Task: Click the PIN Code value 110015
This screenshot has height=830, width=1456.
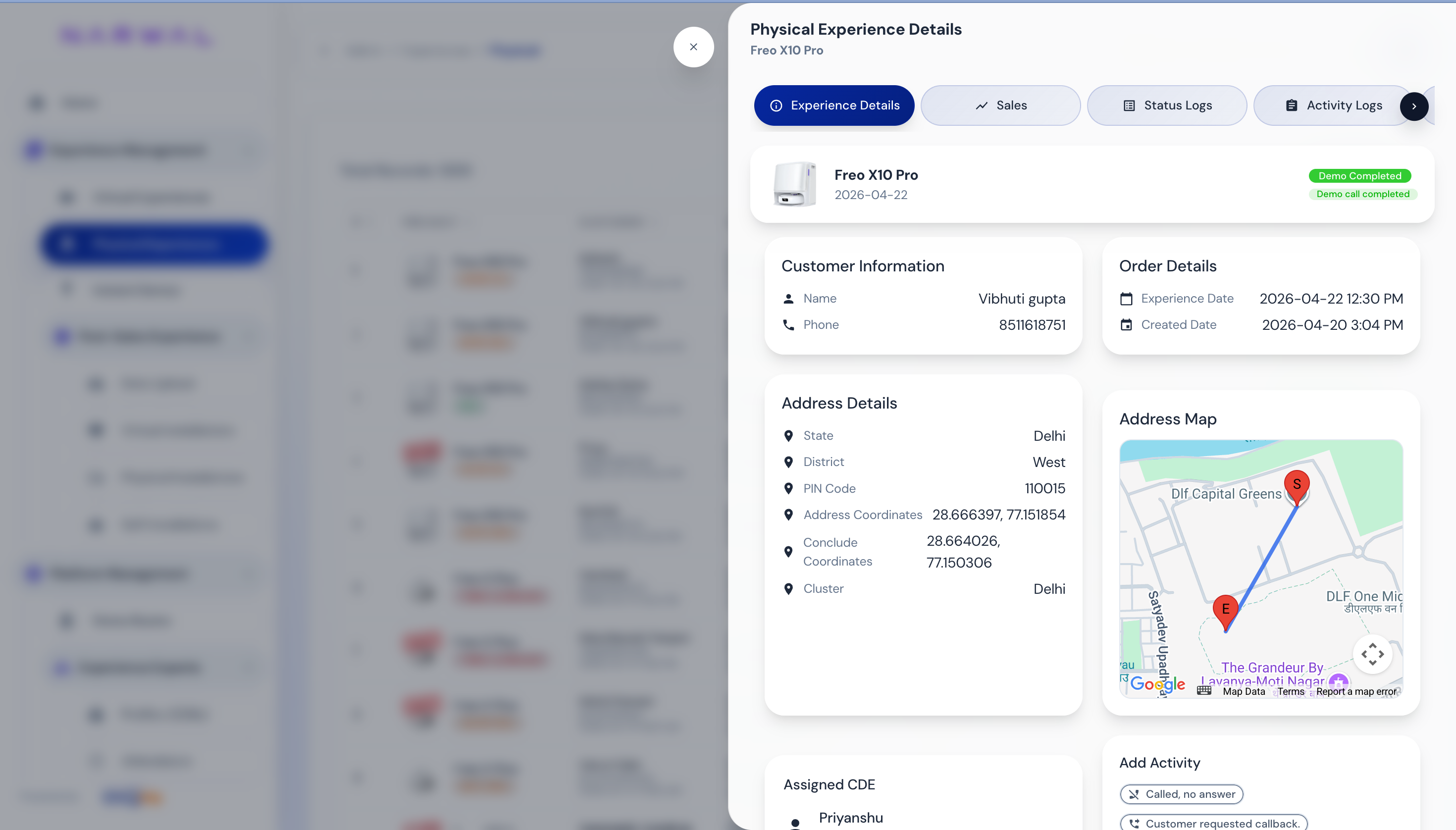Action: pyautogui.click(x=1045, y=488)
